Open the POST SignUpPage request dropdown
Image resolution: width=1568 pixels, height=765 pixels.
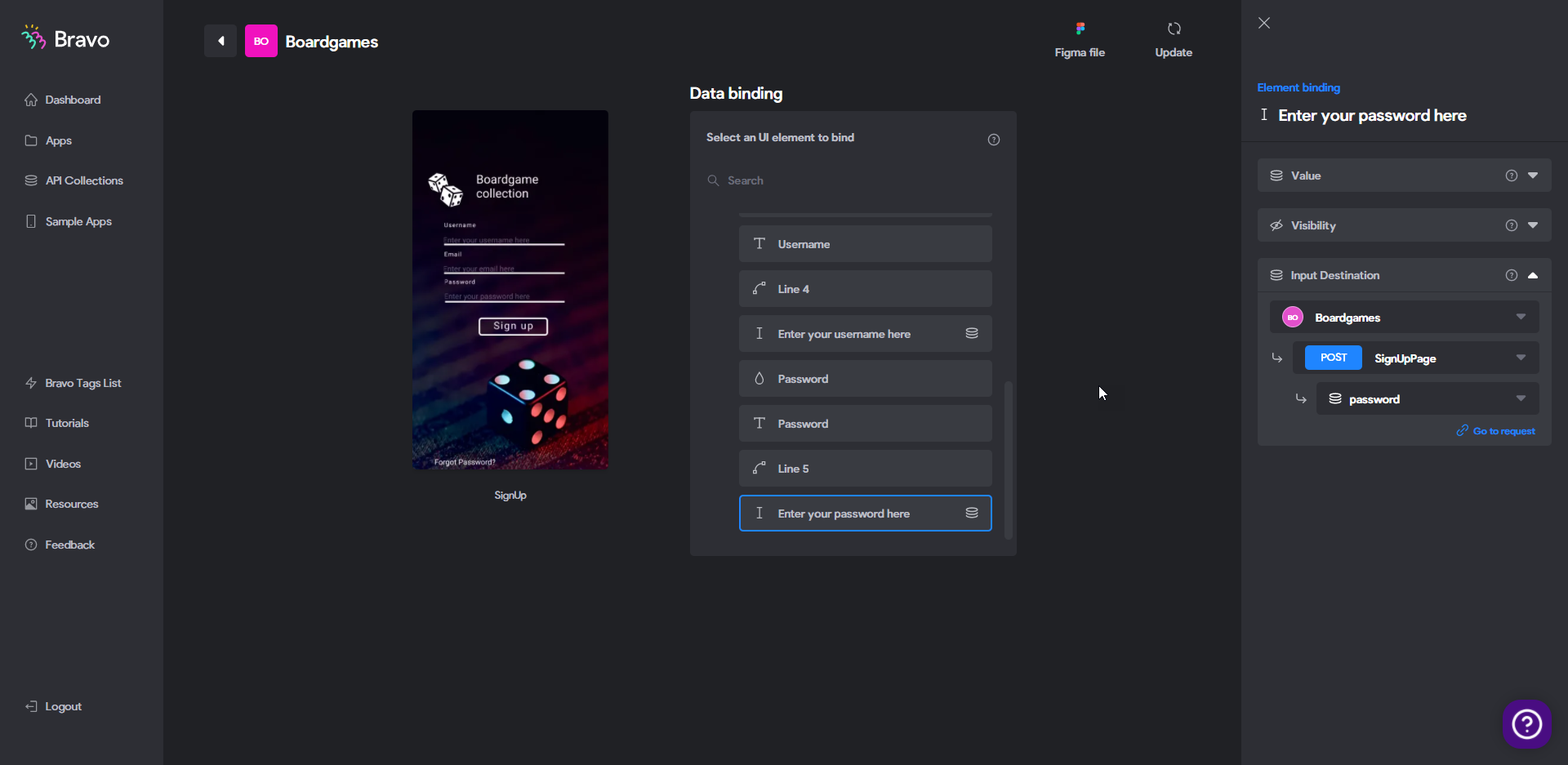[x=1415, y=358]
